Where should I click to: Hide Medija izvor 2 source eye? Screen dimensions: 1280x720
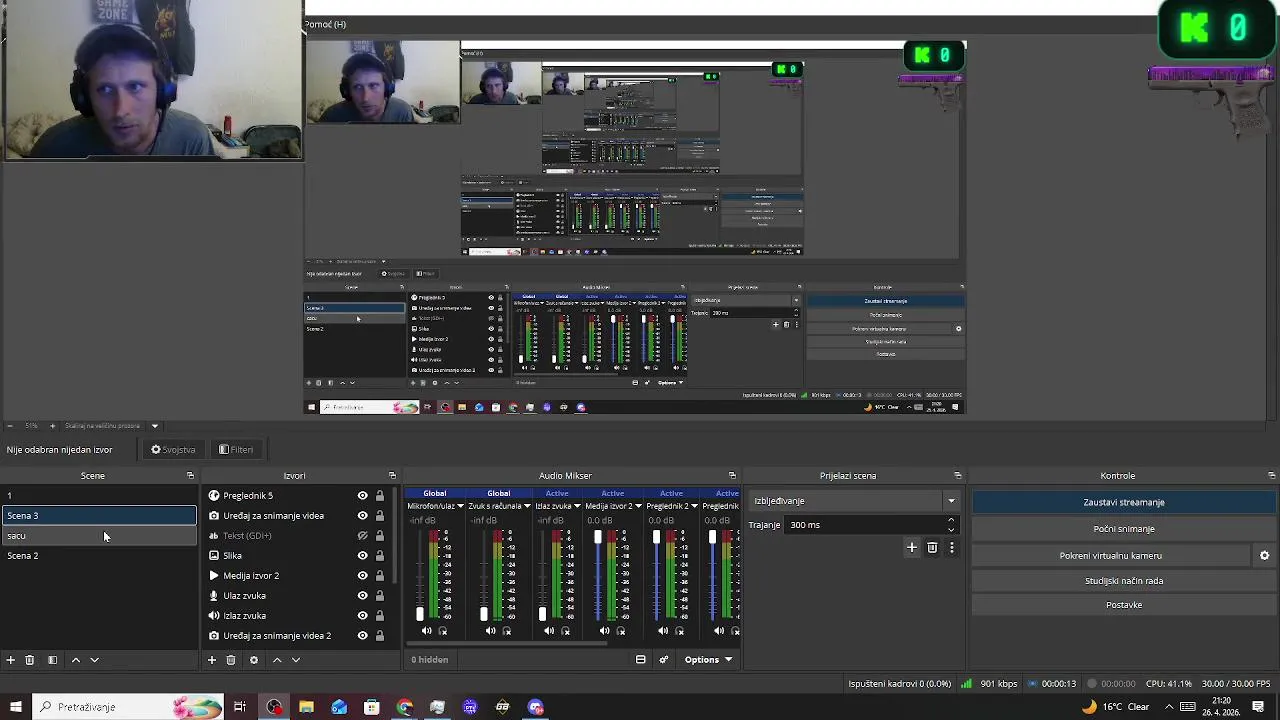[363, 576]
